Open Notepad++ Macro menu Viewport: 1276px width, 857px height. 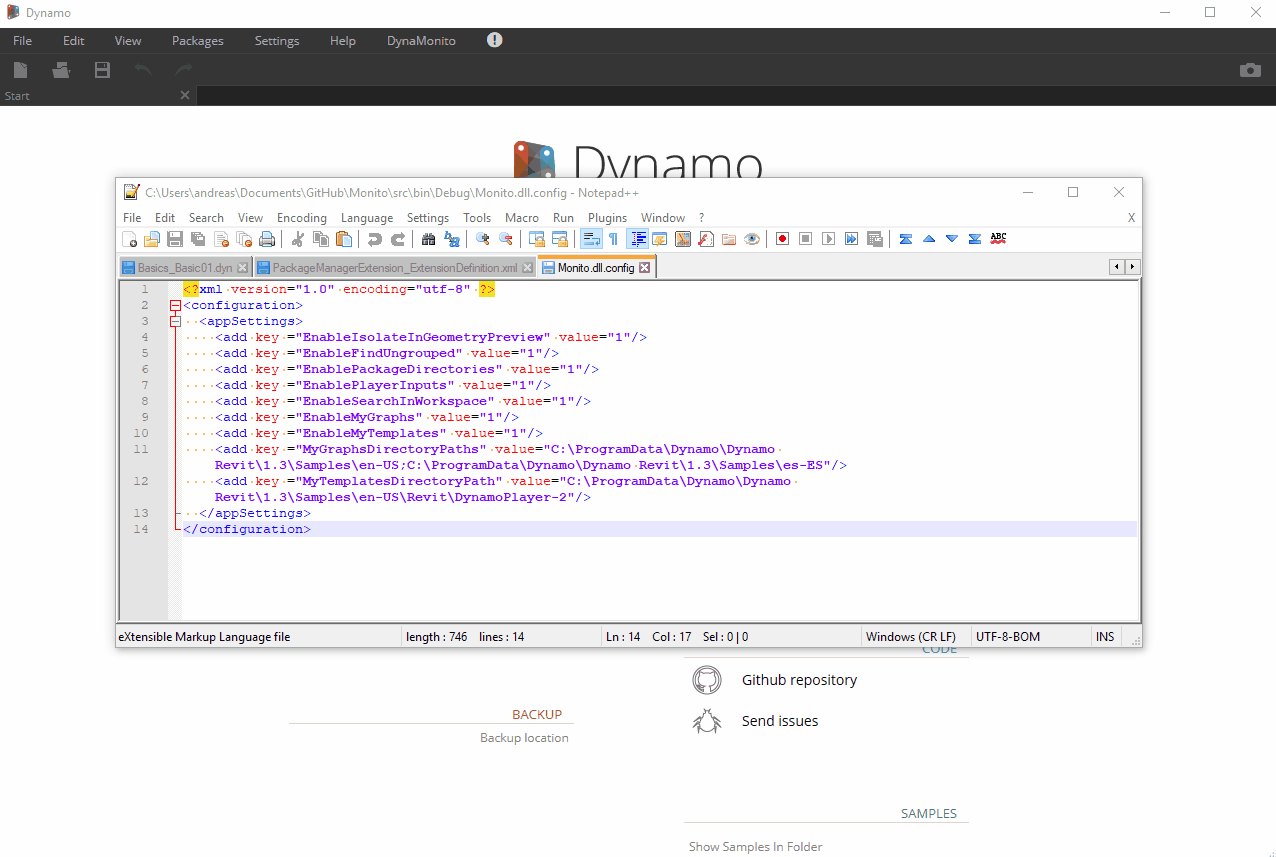point(522,217)
